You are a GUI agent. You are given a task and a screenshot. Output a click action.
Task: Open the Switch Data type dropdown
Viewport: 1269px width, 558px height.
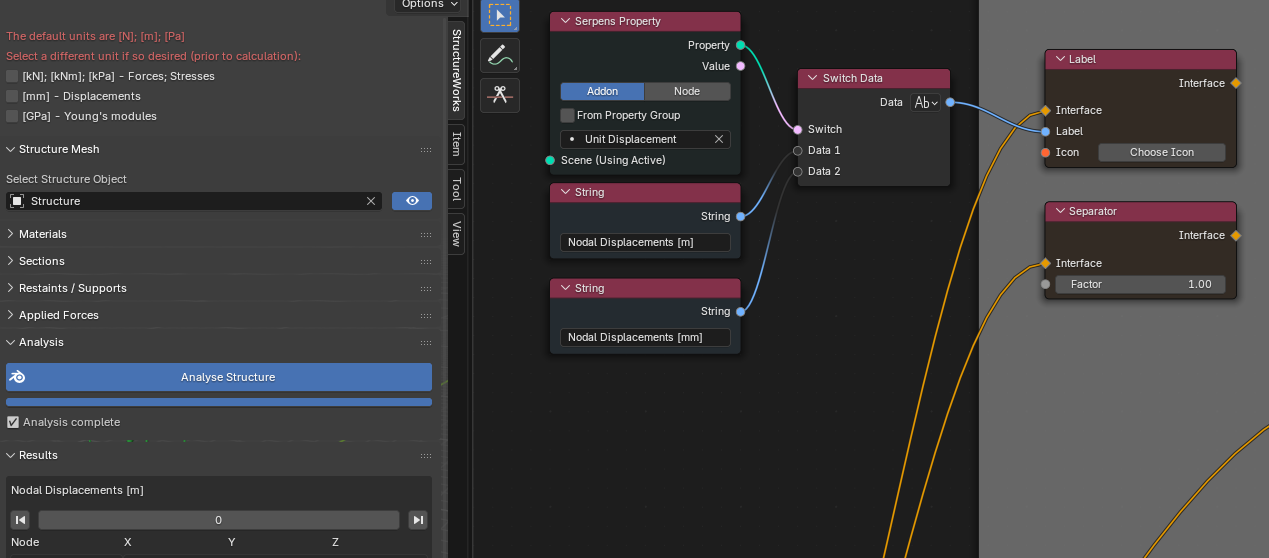click(x=925, y=102)
